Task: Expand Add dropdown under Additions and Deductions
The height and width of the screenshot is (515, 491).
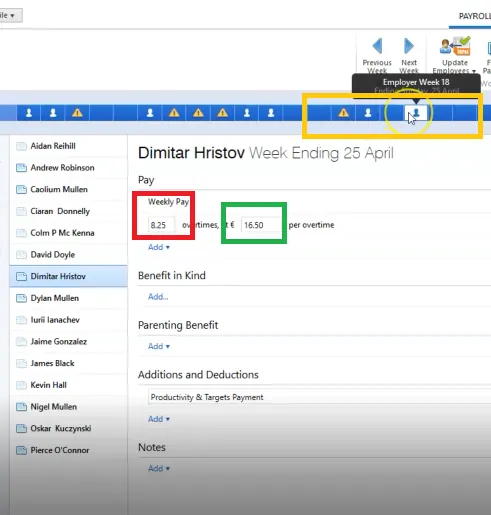Action: tap(159, 419)
